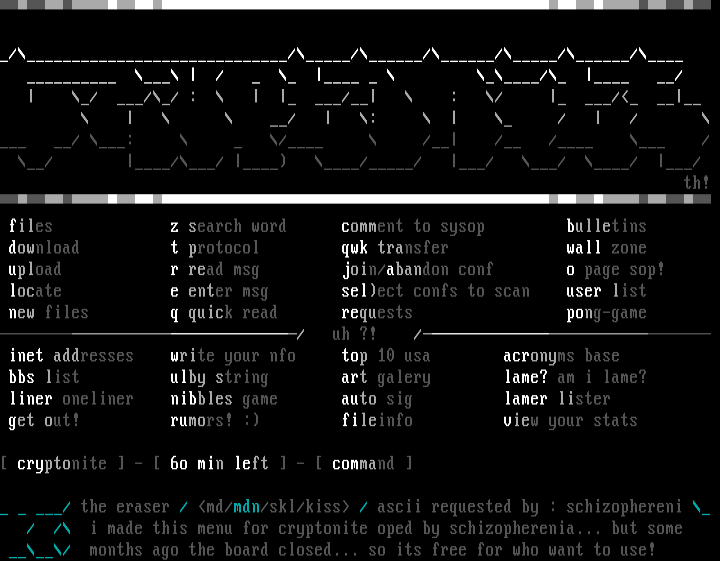The image size is (720, 561).
Task: Select 'bbs list' menu item
Action: [x=44, y=378]
